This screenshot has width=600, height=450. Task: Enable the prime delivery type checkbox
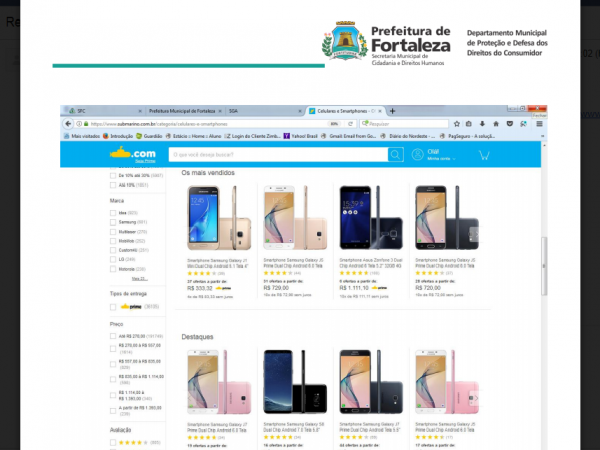(x=113, y=307)
